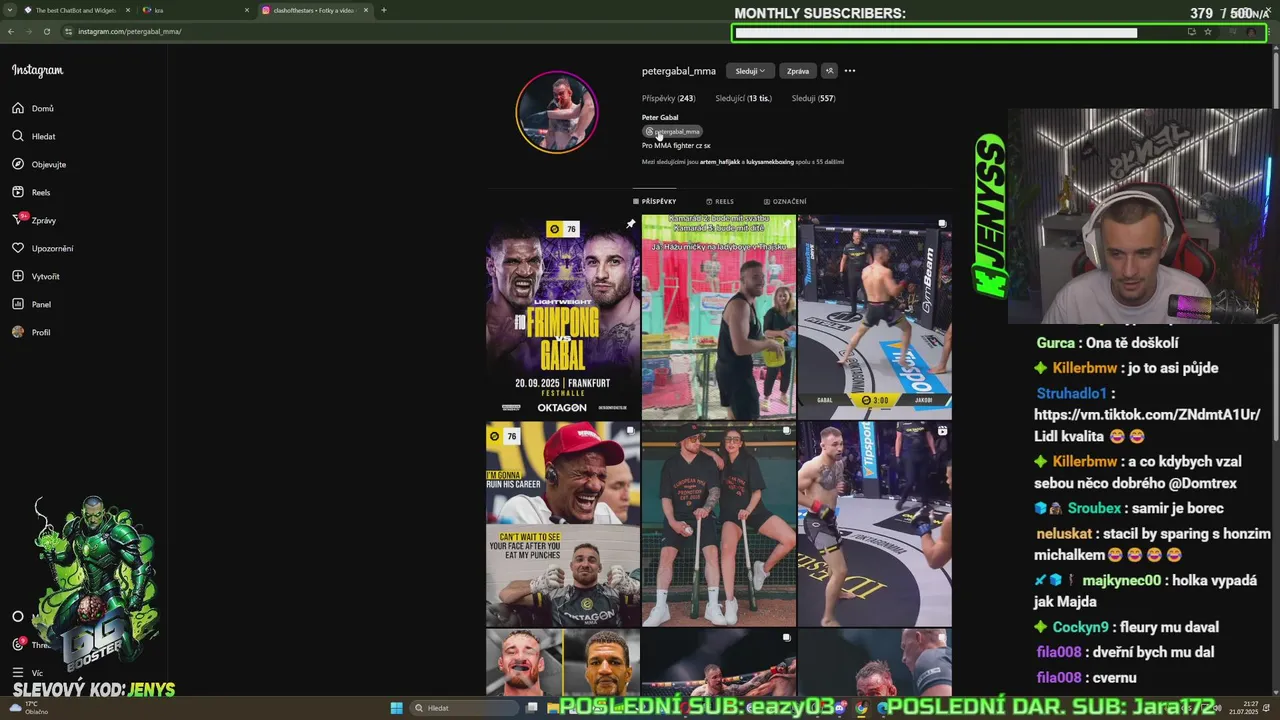
Task: Click the browser back arrow
Action: click(11, 31)
